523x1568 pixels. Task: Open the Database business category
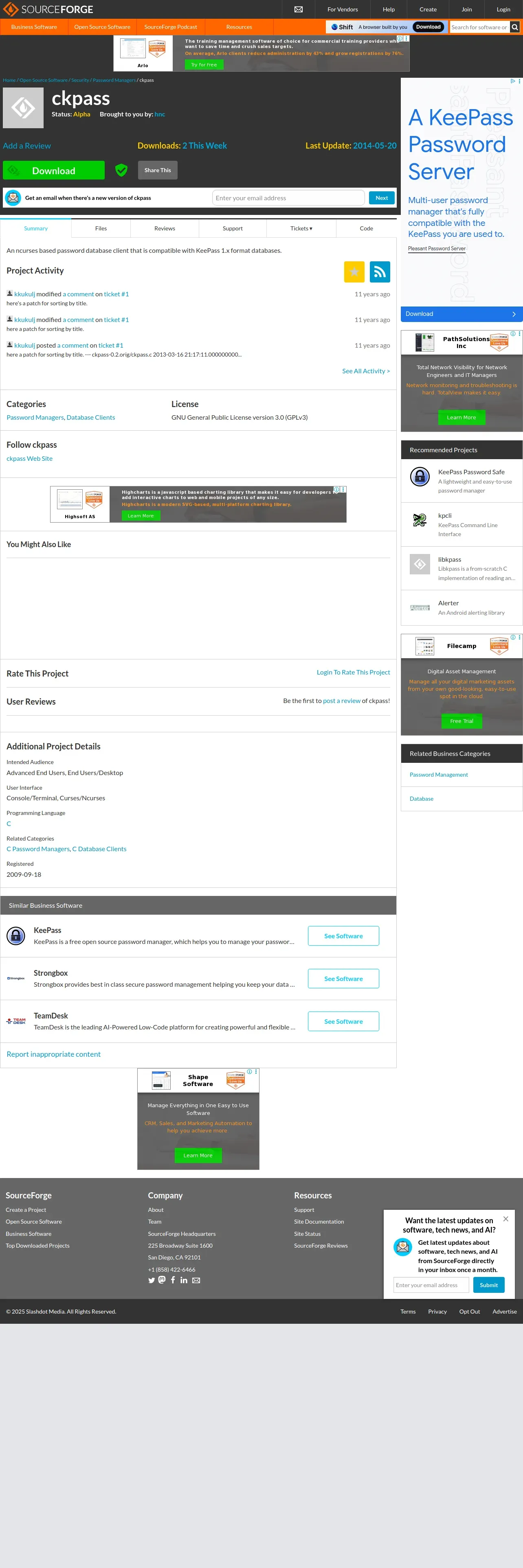[x=421, y=799]
